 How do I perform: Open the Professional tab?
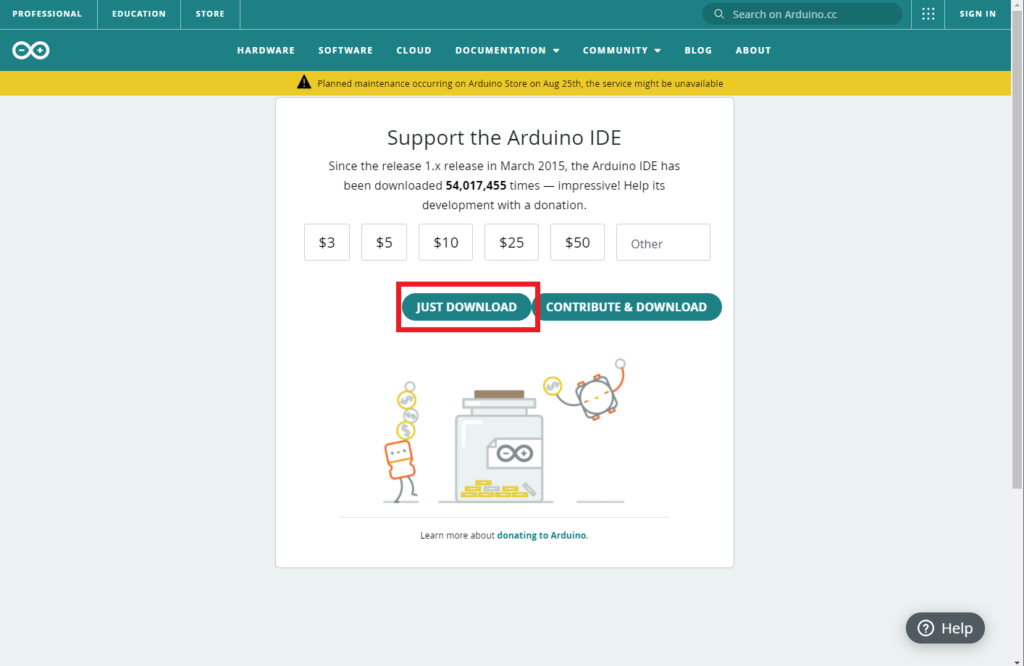(x=47, y=14)
